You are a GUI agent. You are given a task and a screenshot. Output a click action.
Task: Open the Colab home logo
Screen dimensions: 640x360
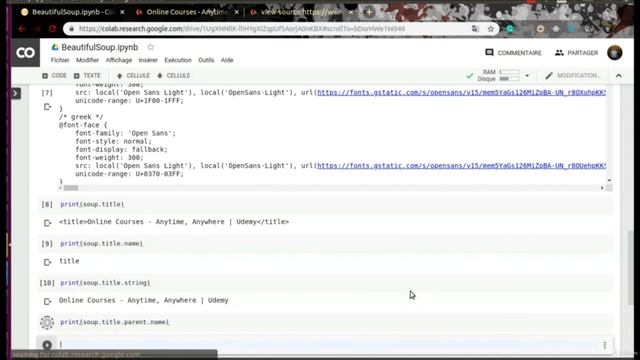(x=25, y=53)
